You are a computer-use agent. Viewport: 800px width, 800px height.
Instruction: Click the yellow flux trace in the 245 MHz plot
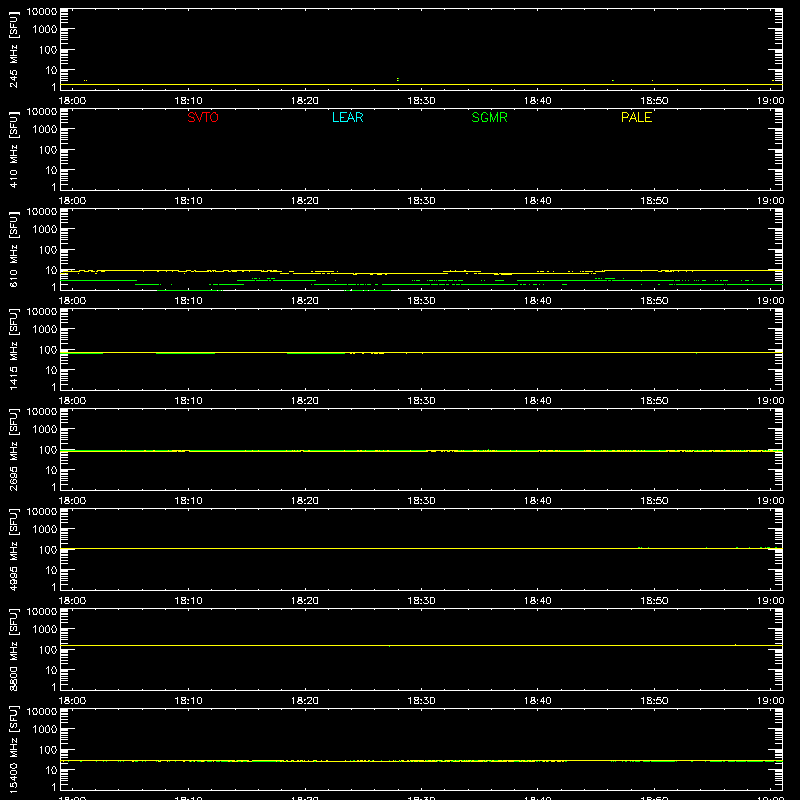[x=421, y=84]
